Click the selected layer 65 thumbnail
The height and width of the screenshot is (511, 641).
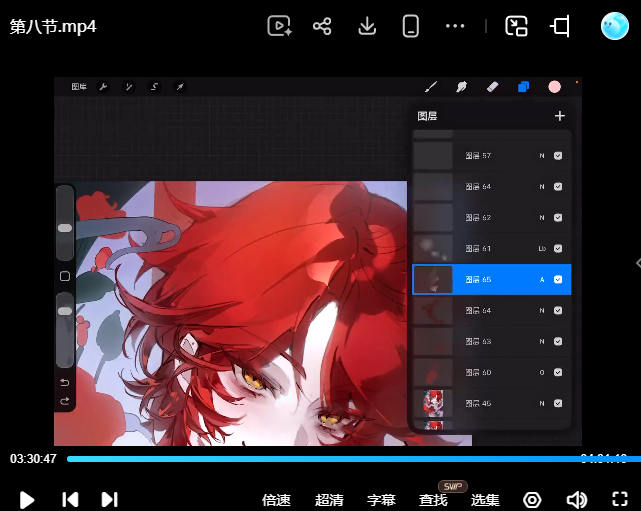click(433, 280)
